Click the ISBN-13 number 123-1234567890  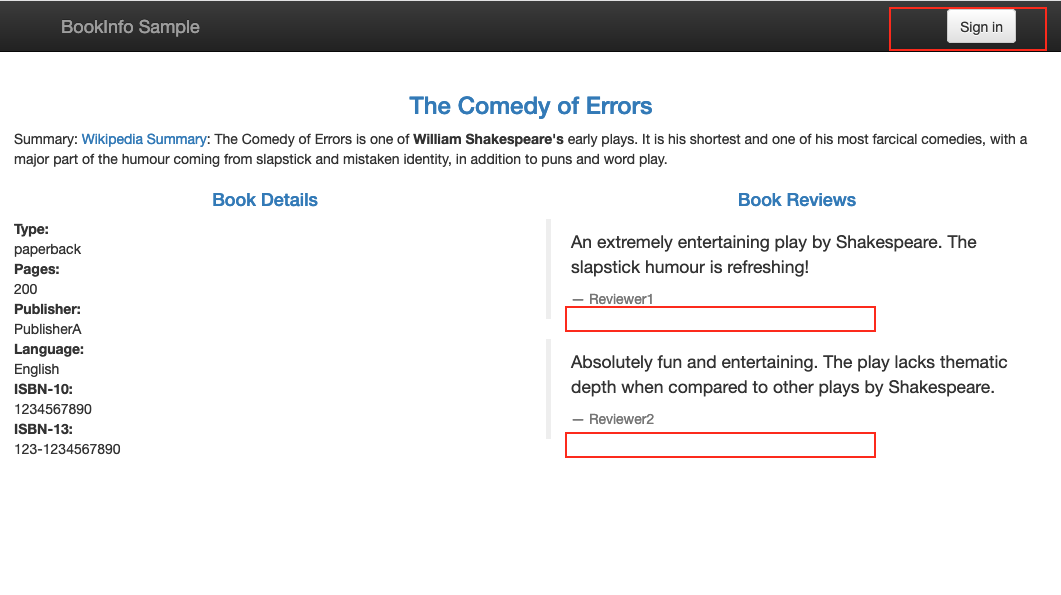point(67,449)
